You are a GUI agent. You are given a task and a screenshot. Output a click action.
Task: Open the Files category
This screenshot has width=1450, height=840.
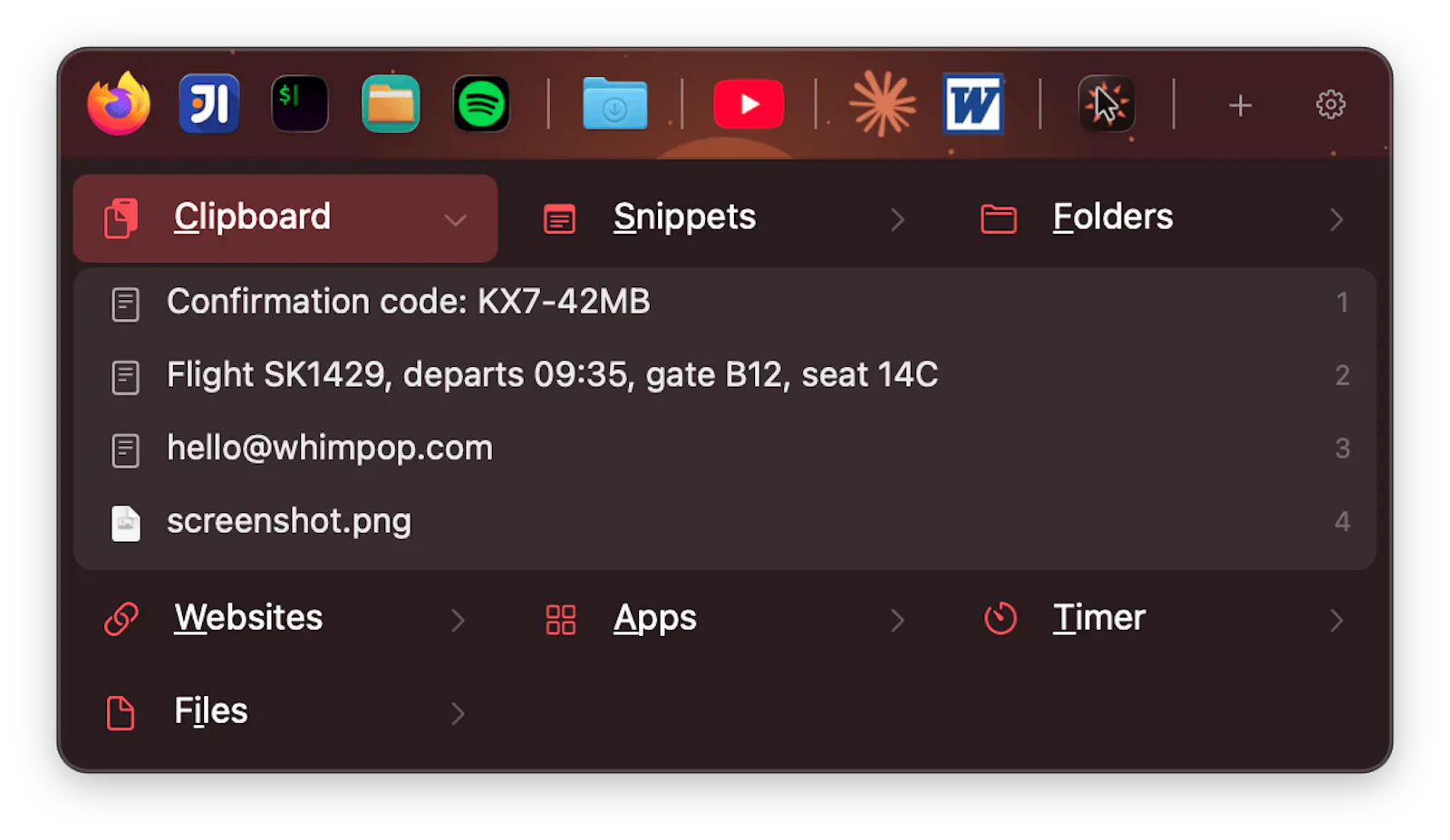(x=285, y=712)
